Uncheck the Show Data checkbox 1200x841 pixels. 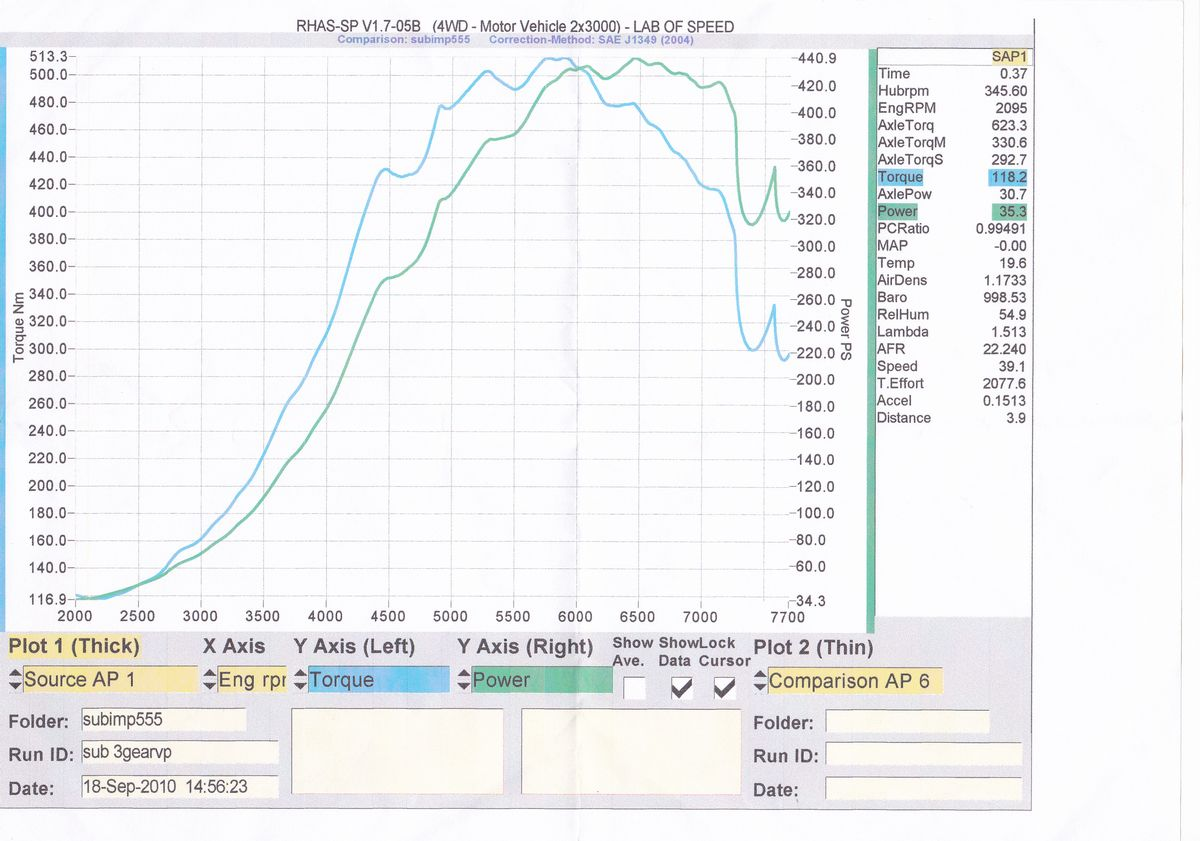pos(681,688)
